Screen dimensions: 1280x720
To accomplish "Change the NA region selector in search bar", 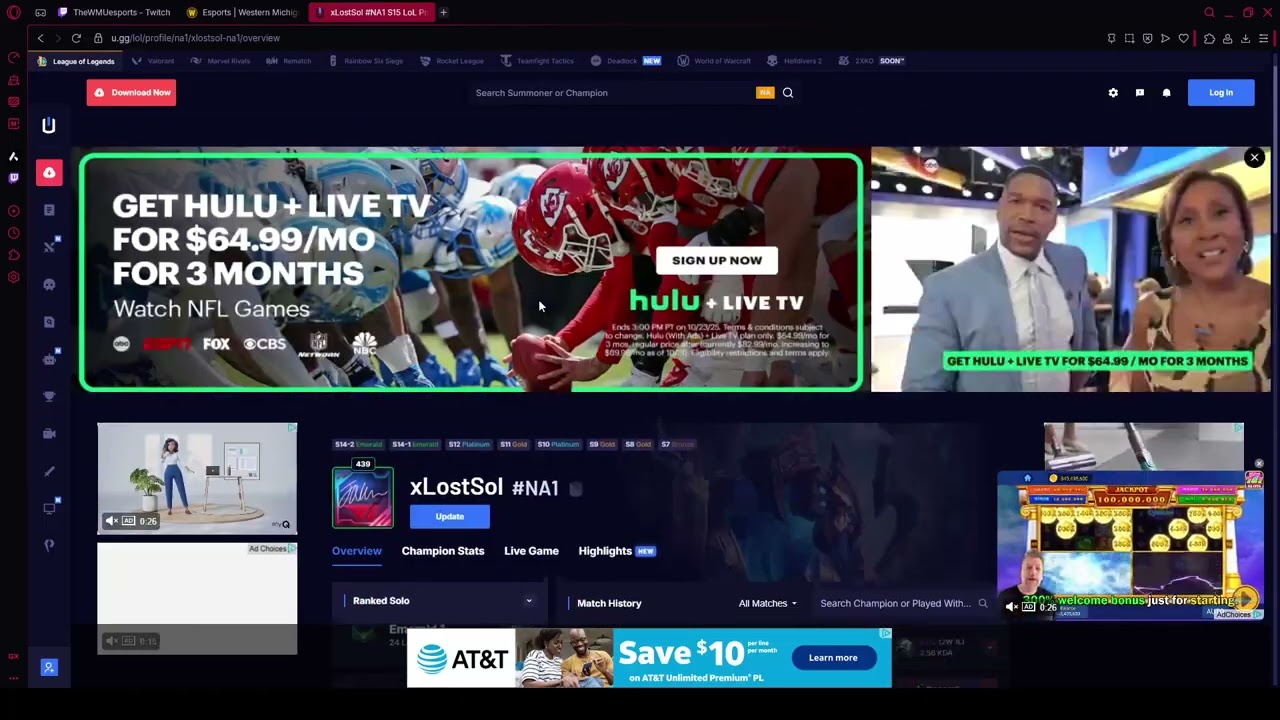I will click(765, 93).
